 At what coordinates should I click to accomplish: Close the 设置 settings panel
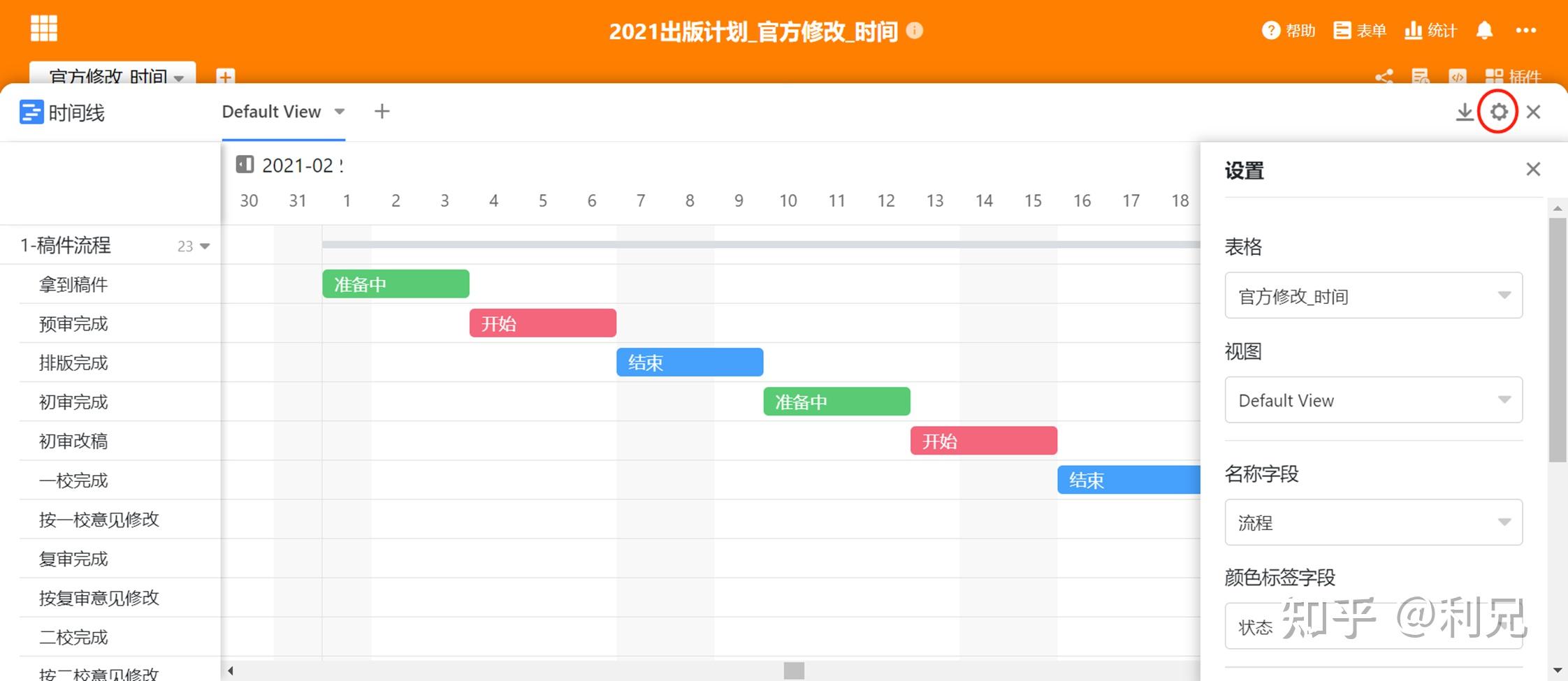coord(1533,169)
